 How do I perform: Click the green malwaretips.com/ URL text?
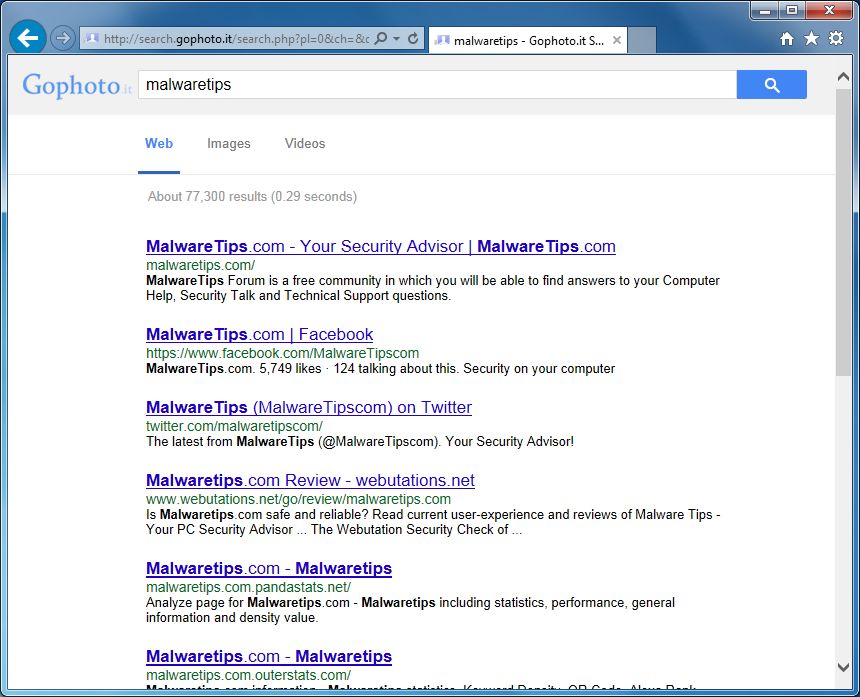[200, 265]
